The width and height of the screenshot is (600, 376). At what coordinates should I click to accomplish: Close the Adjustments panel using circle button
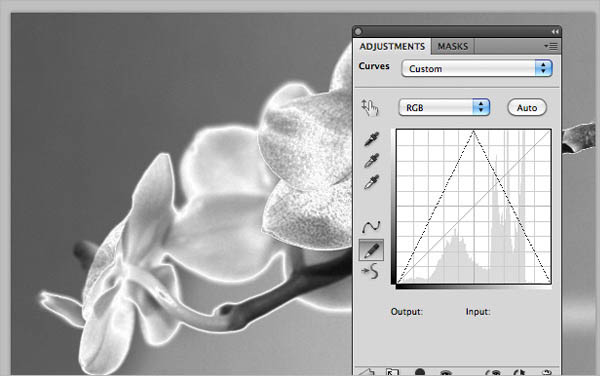point(358,31)
